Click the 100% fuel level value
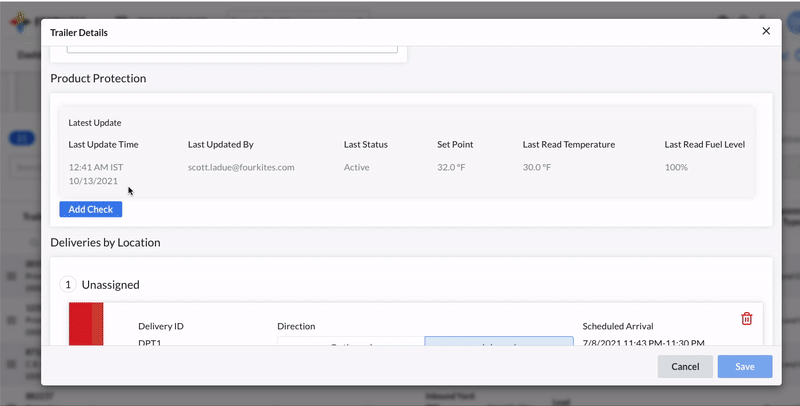Screen dimensions: 800x406 pyautogui.click(x=676, y=167)
